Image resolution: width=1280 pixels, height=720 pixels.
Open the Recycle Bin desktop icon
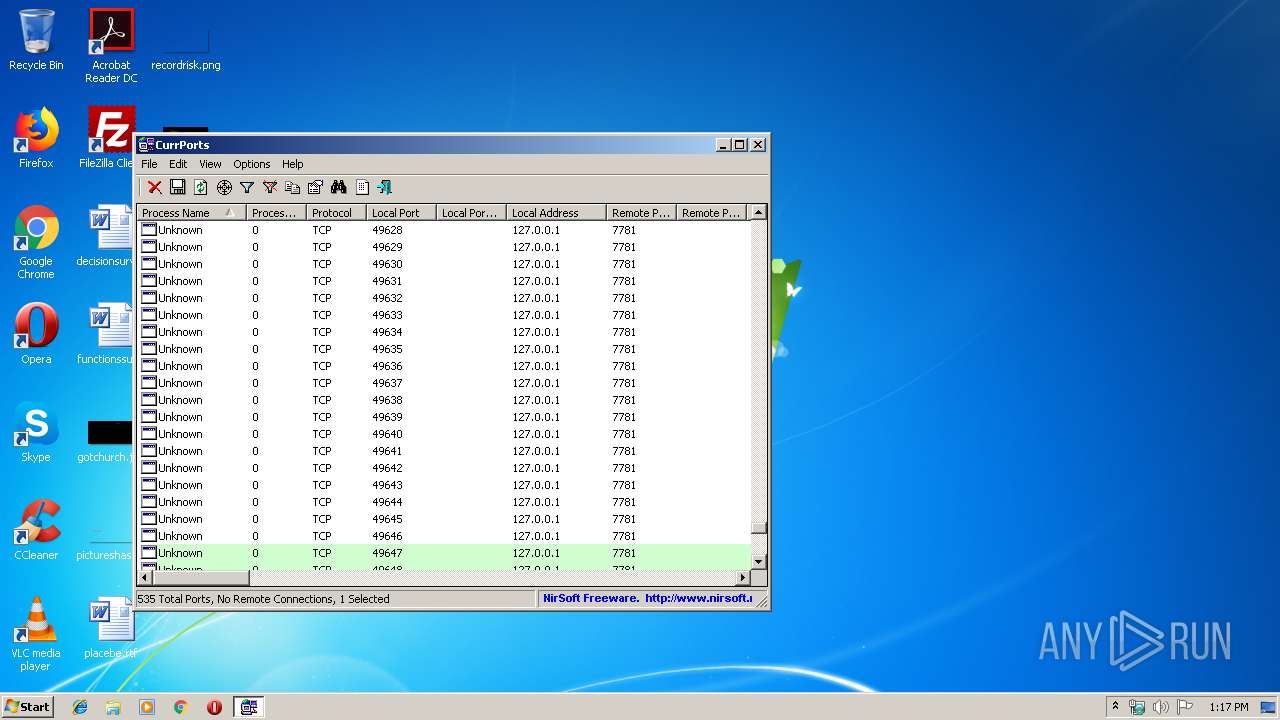click(36, 40)
